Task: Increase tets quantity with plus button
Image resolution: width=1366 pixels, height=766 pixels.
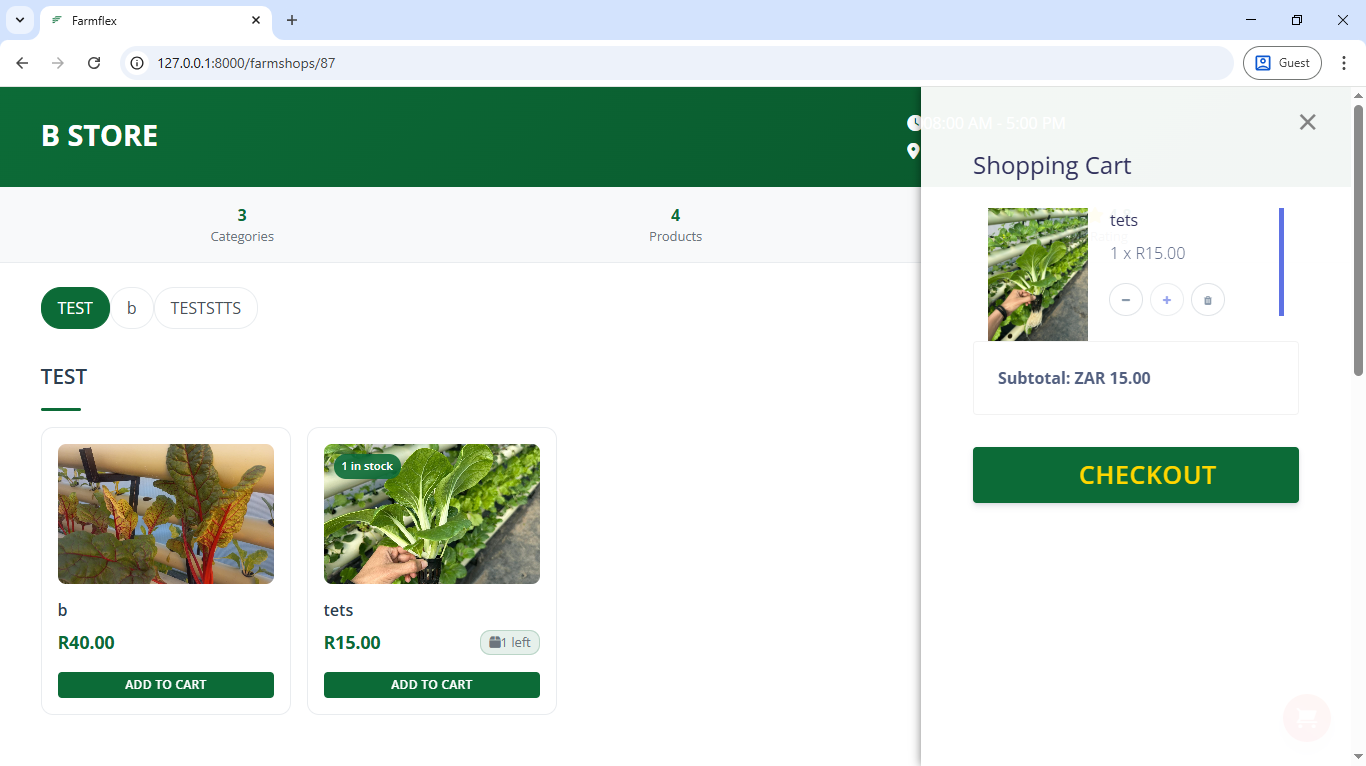Action: point(1167,300)
